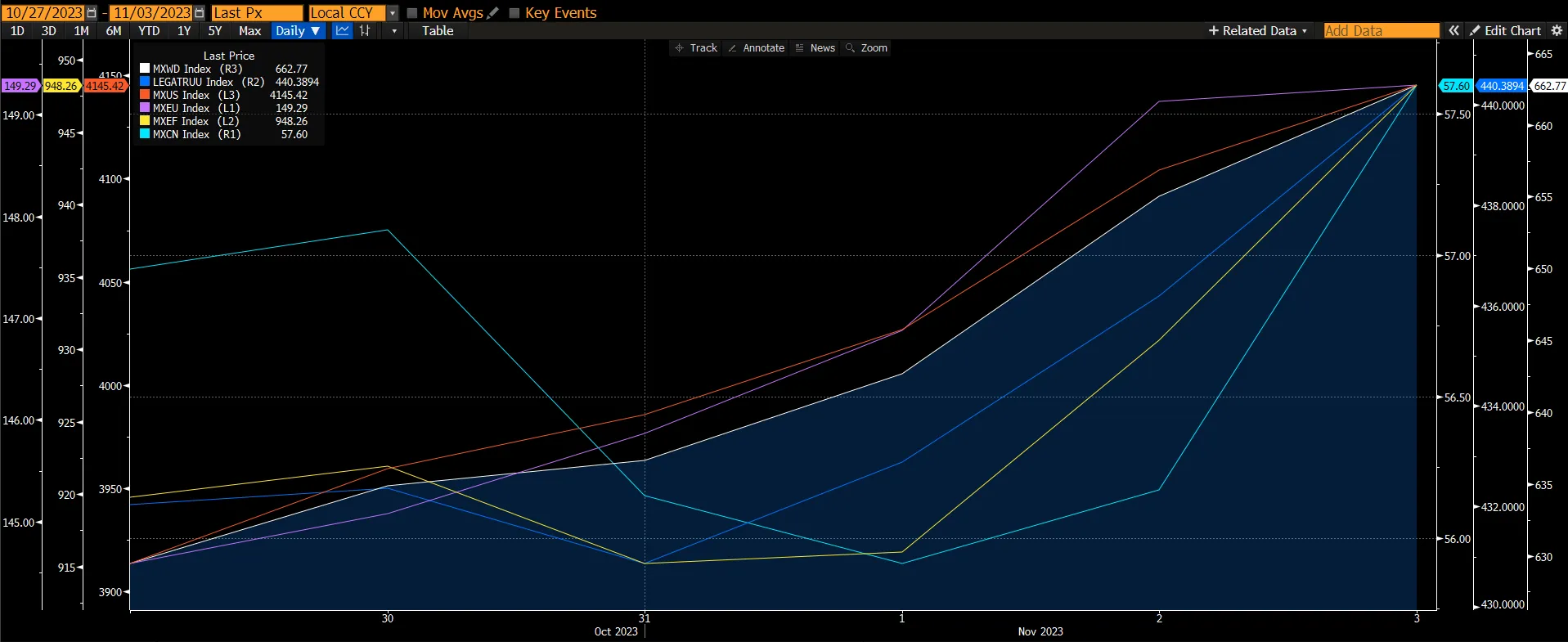Select the 1D range tab
This screenshot has height=642, width=1568.
click(x=17, y=30)
